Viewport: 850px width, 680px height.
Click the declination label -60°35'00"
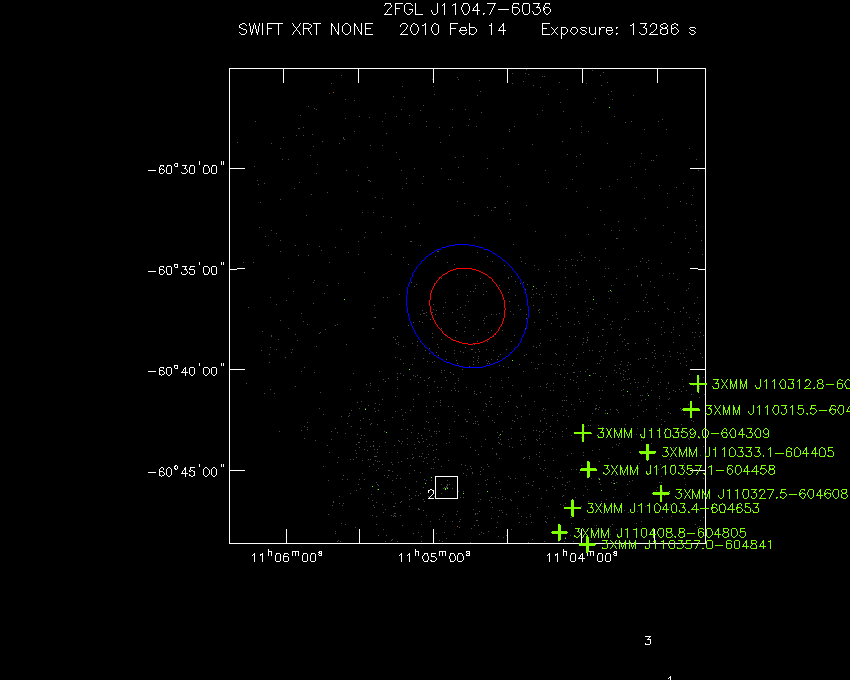(186, 270)
